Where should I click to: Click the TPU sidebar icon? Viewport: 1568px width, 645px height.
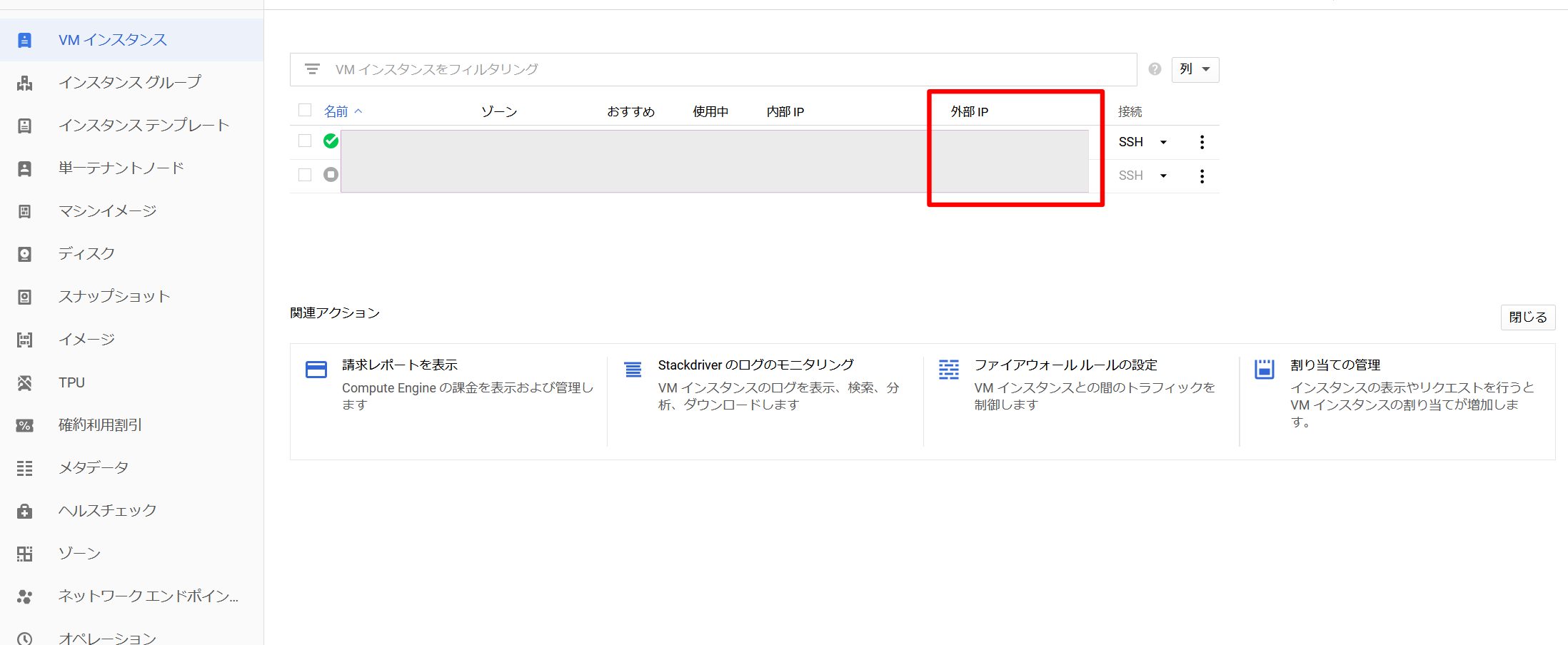(x=24, y=382)
